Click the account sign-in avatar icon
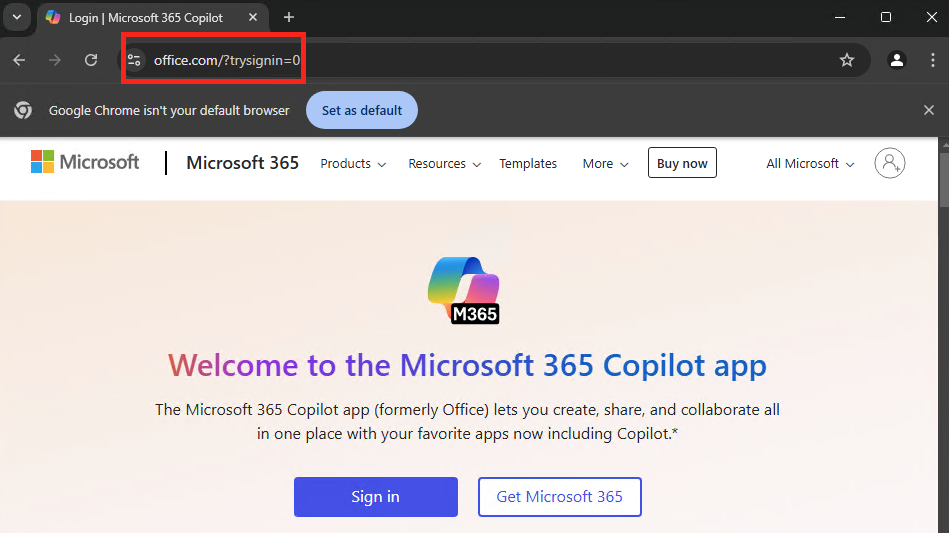This screenshot has width=949, height=533. click(890, 163)
